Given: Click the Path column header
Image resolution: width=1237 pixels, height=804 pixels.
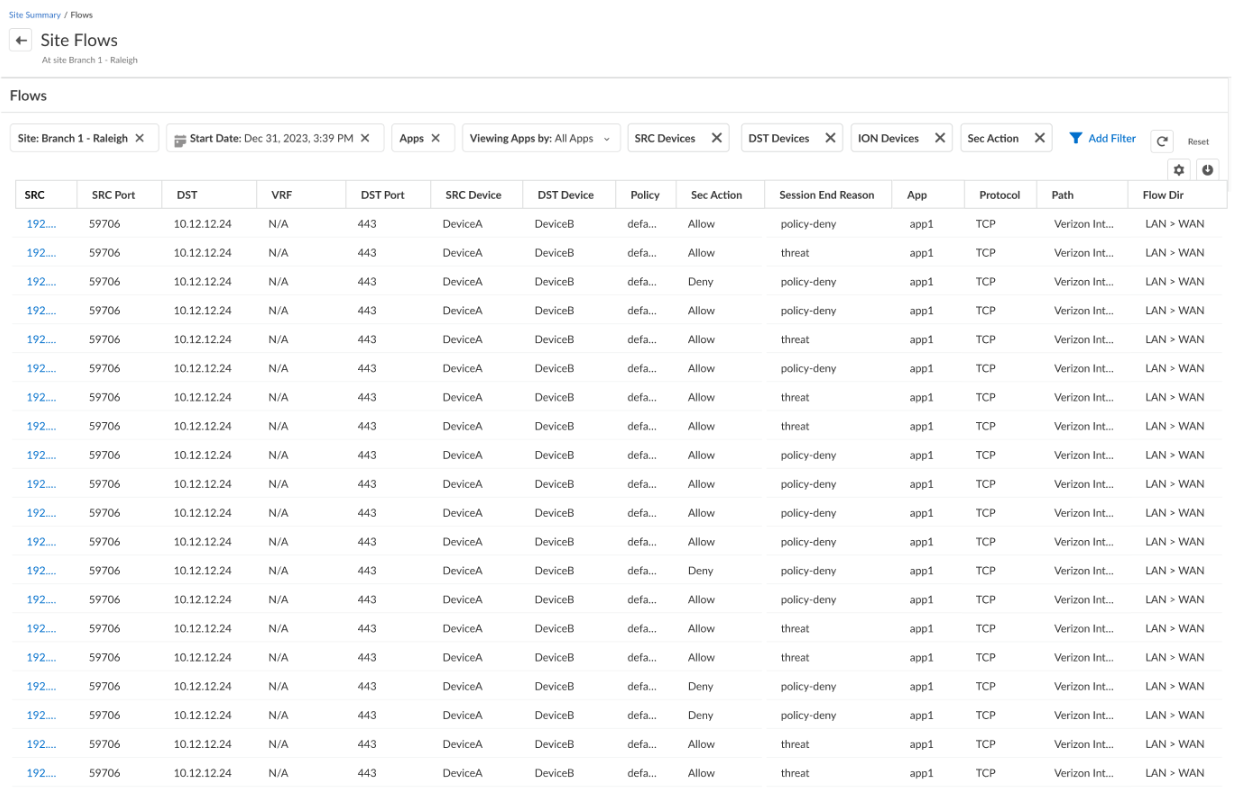Looking at the screenshot, I should tap(1083, 195).
